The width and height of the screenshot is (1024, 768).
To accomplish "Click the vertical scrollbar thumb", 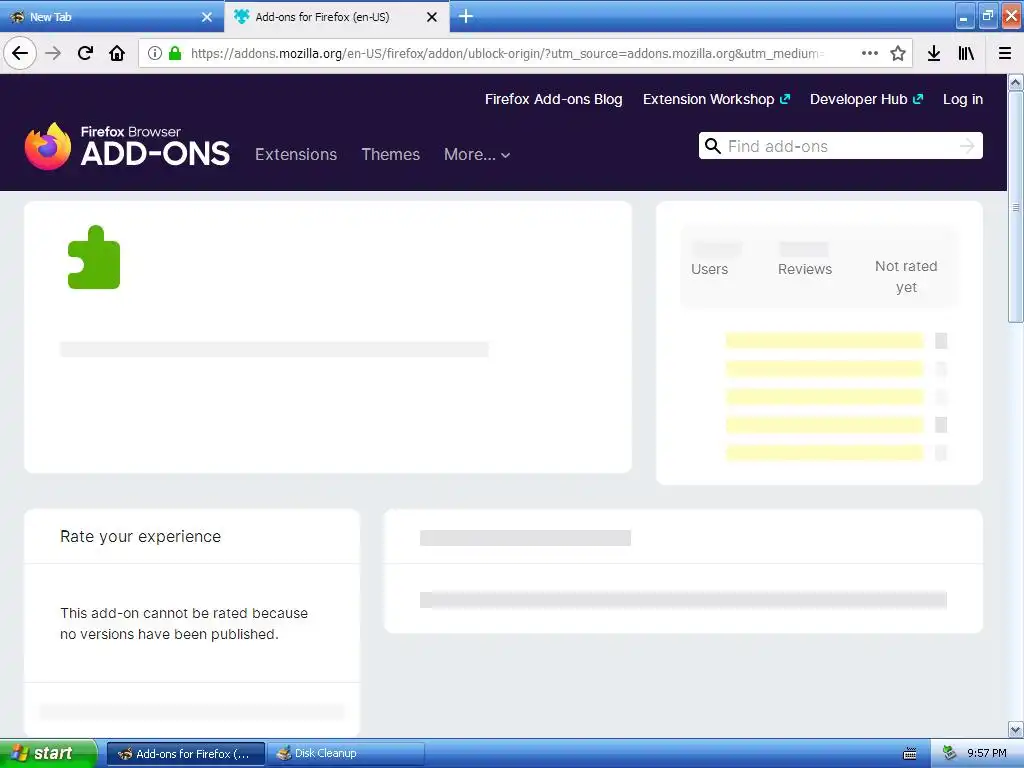I will point(1016,207).
